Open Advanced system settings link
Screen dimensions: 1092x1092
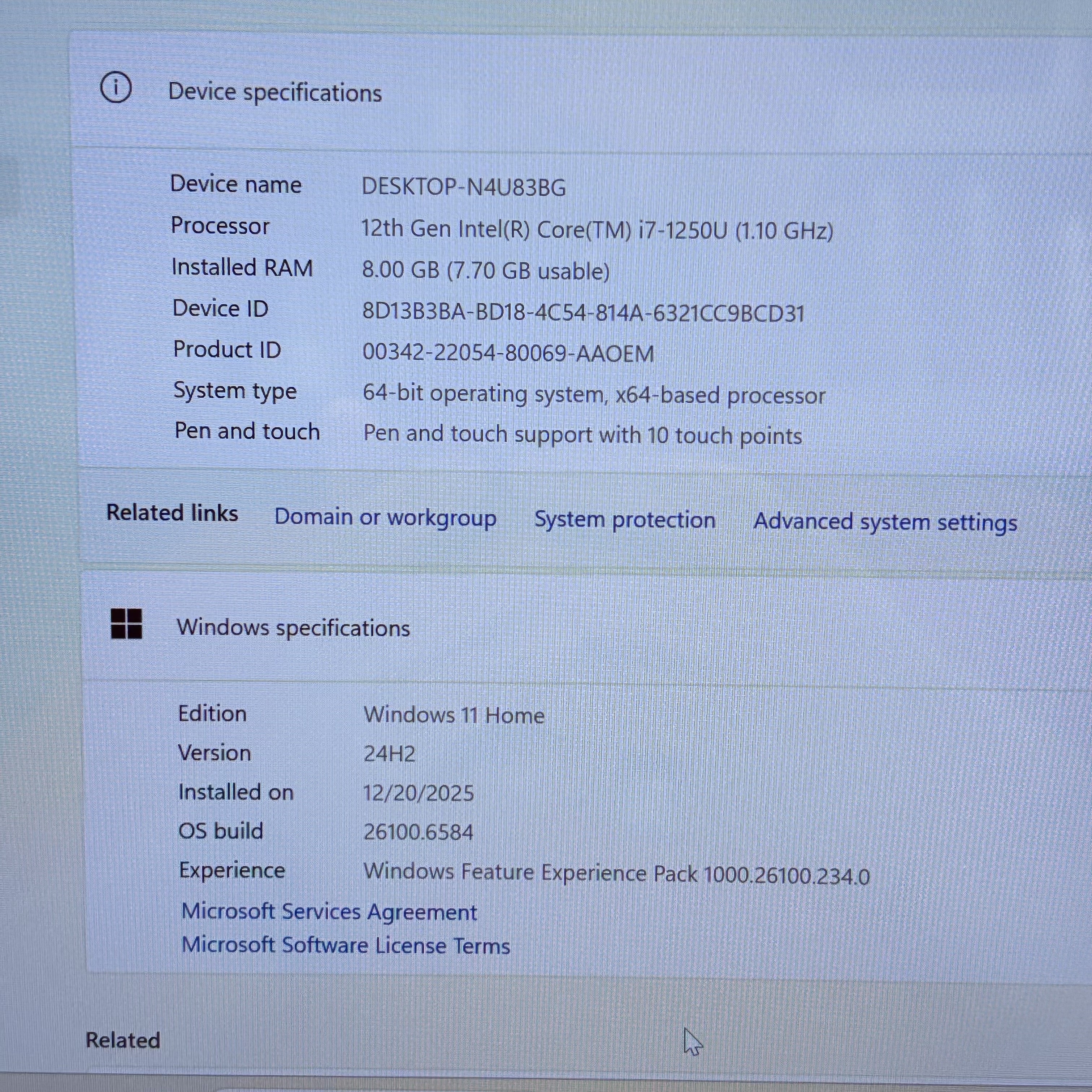[886, 522]
